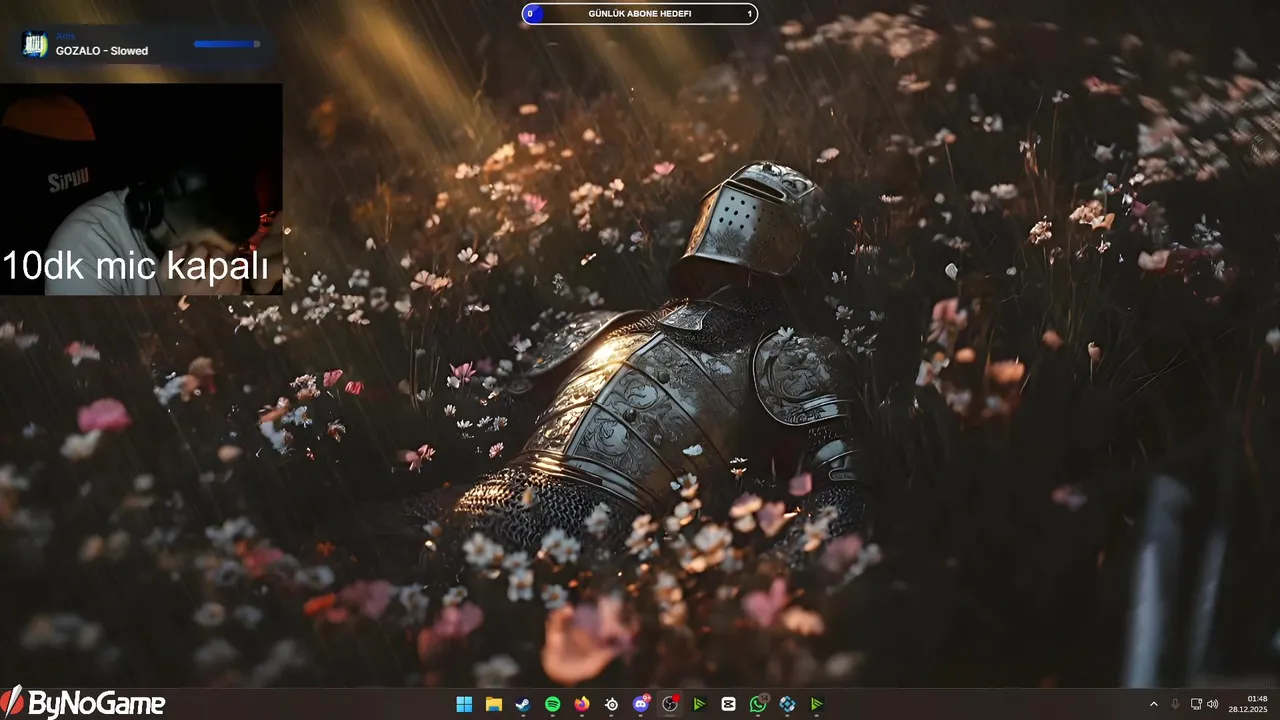Launch Steam from the taskbar
The height and width of the screenshot is (720, 1280).
pyautogui.click(x=523, y=704)
